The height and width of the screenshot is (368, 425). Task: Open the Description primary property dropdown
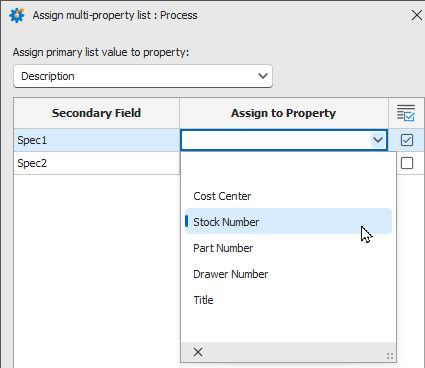pyautogui.click(x=143, y=76)
